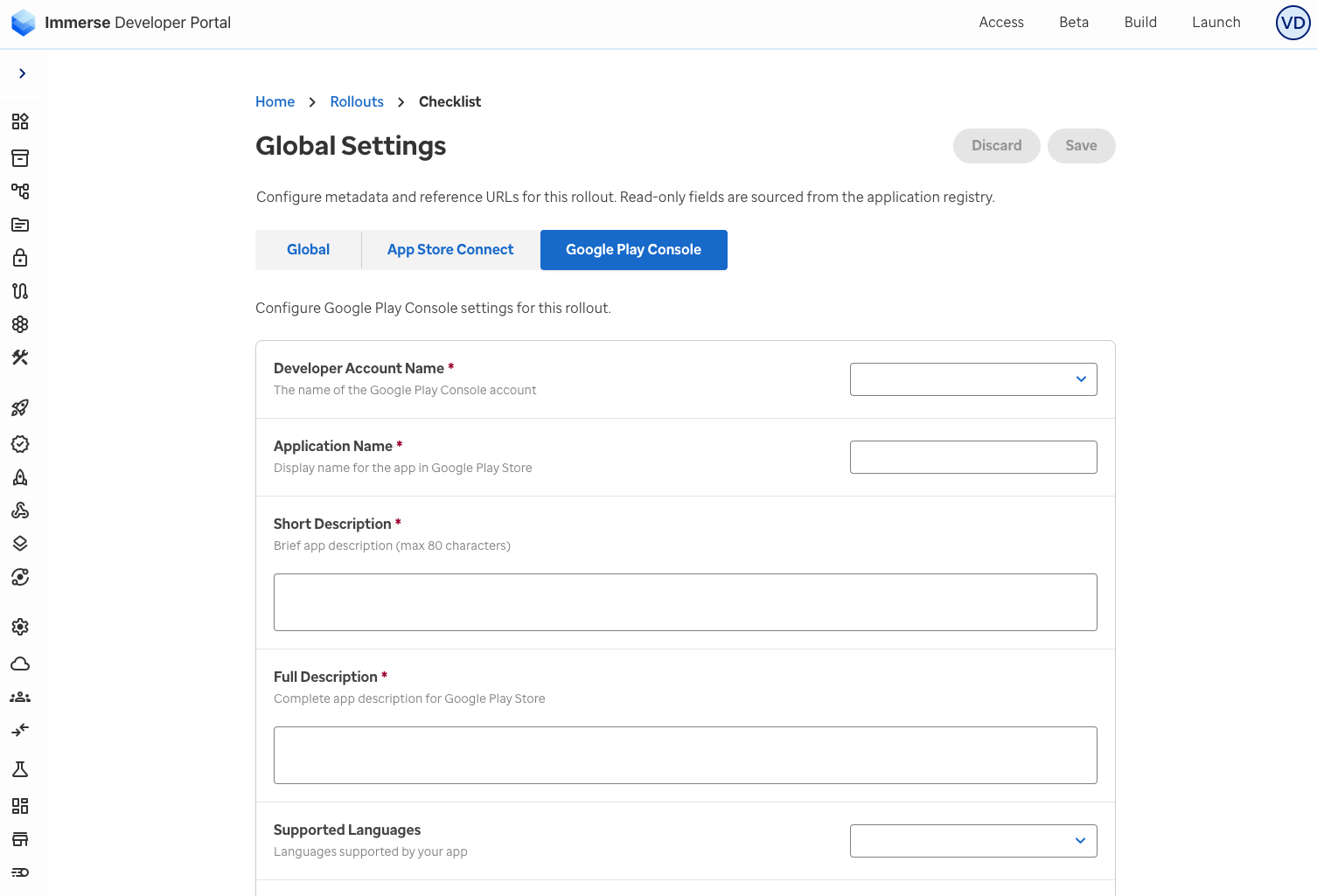Open the hierarchy tree sidebar icon
The height and width of the screenshot is (896, 1317).
pyautogui.click(x=20, y=191)
